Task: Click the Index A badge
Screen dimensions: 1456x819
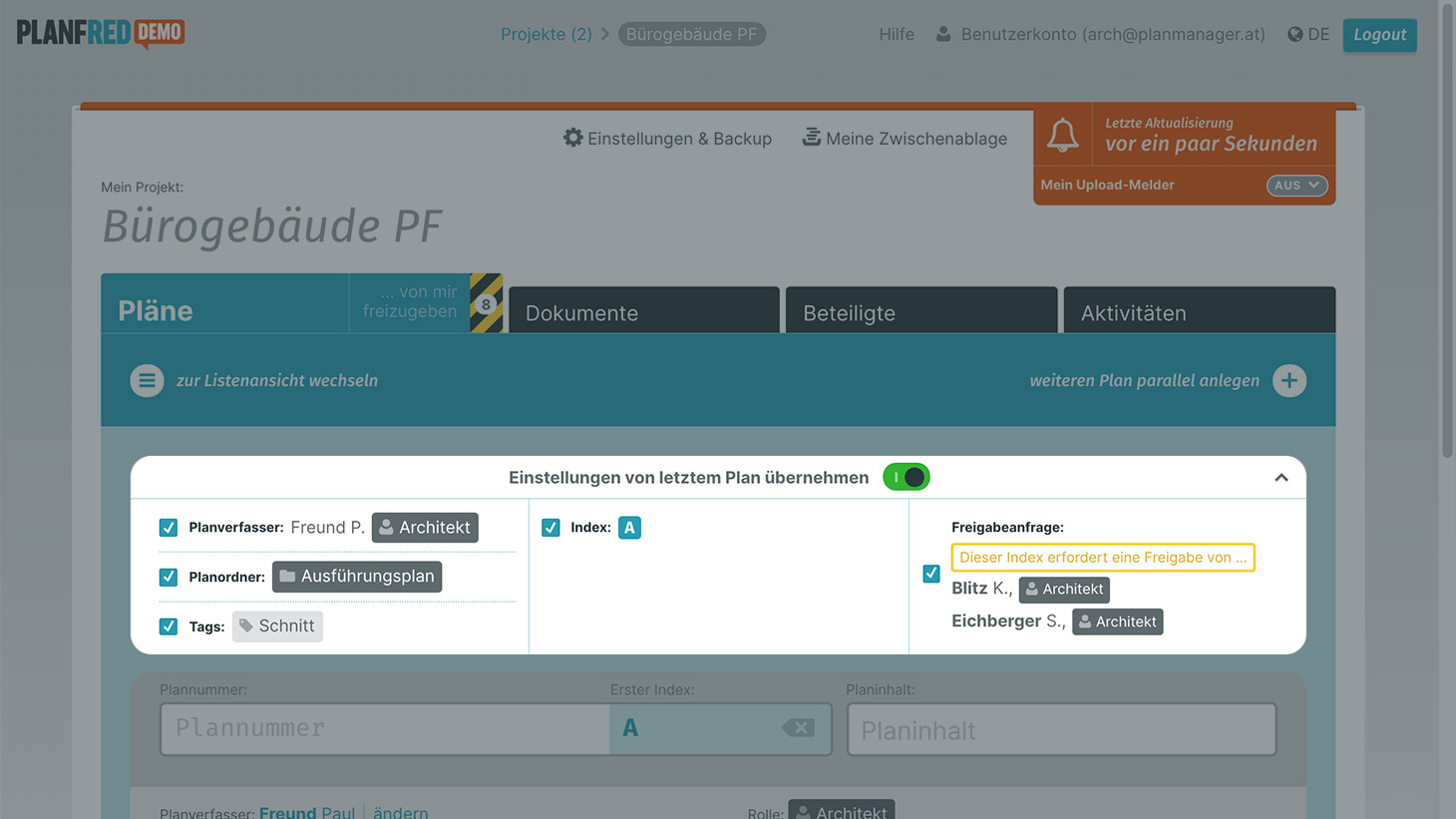Action: point(629,528)
